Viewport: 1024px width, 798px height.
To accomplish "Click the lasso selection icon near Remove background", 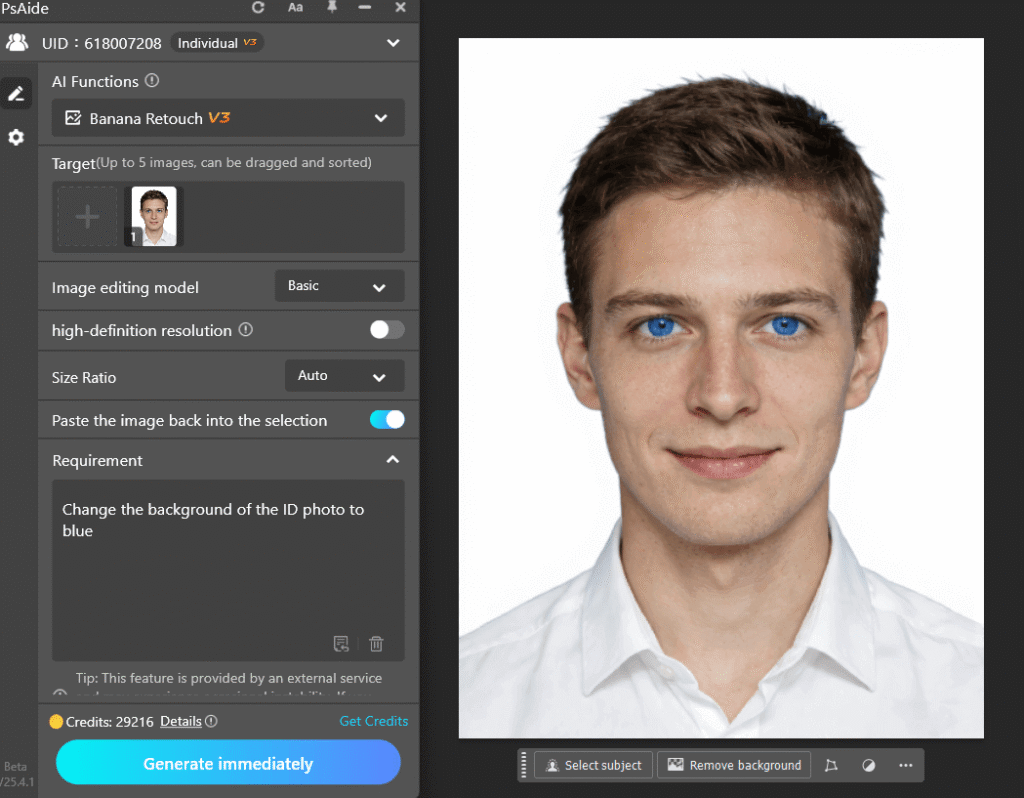I will pyautogui.click(x=831, y=765).
